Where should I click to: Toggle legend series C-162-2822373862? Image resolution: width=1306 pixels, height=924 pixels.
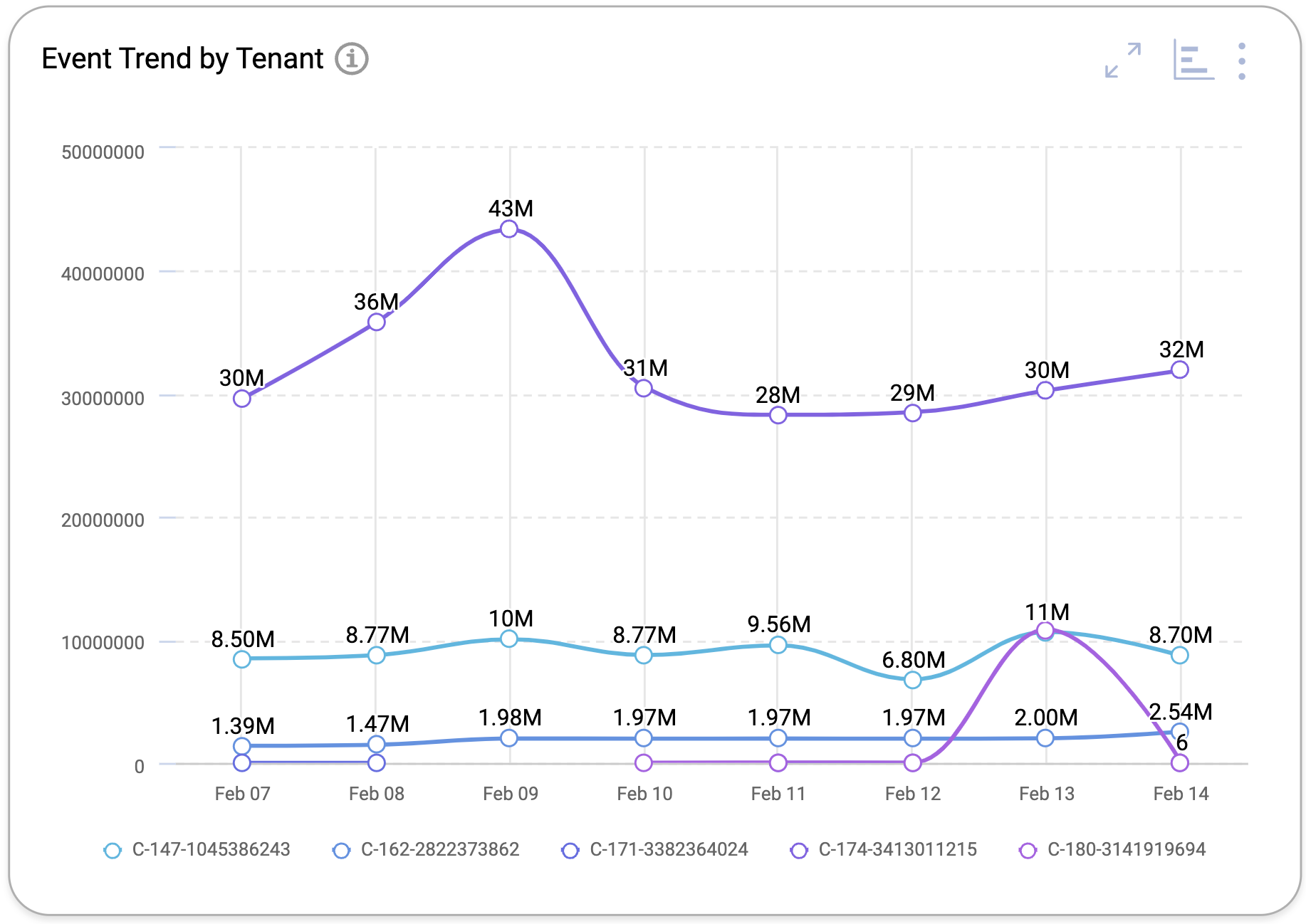426,850
